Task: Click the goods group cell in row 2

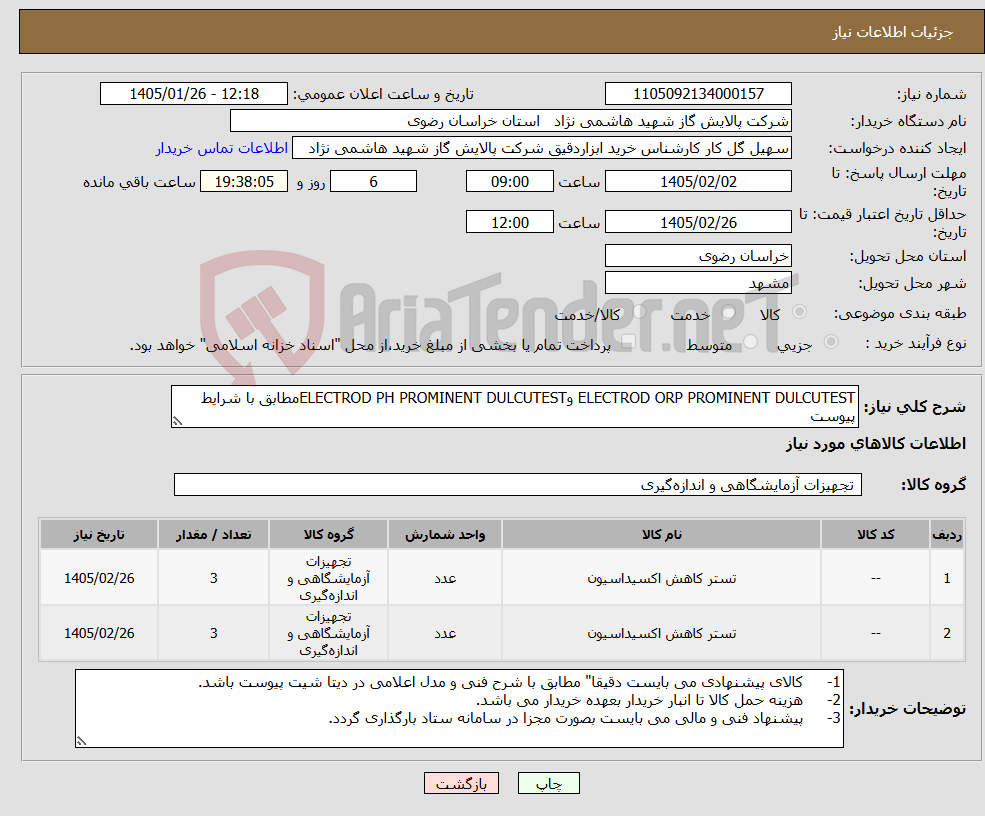Action: [x=329, y=633]
